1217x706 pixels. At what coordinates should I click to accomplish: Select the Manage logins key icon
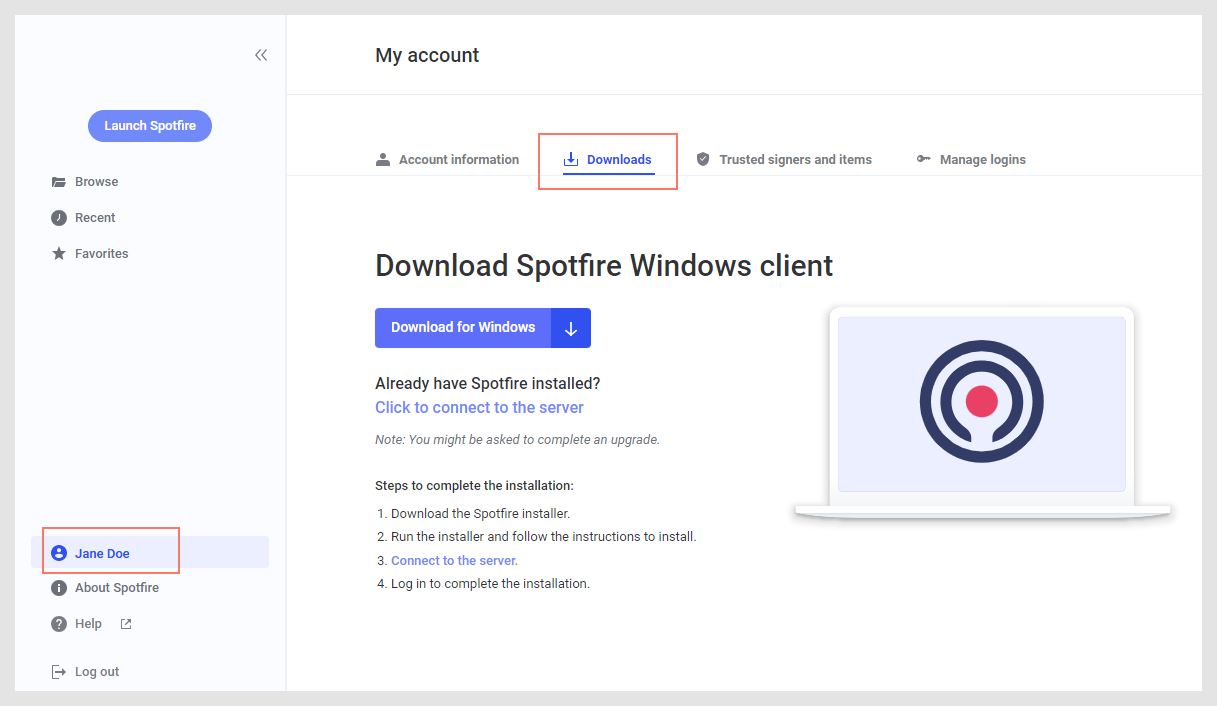pyautogui.click(x=922, y=158)
